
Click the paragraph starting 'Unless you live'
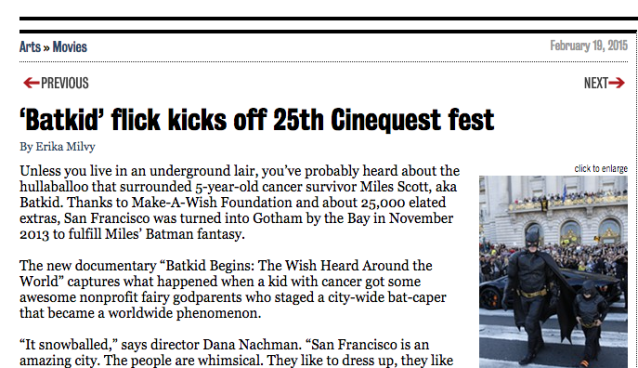point(240,202)
